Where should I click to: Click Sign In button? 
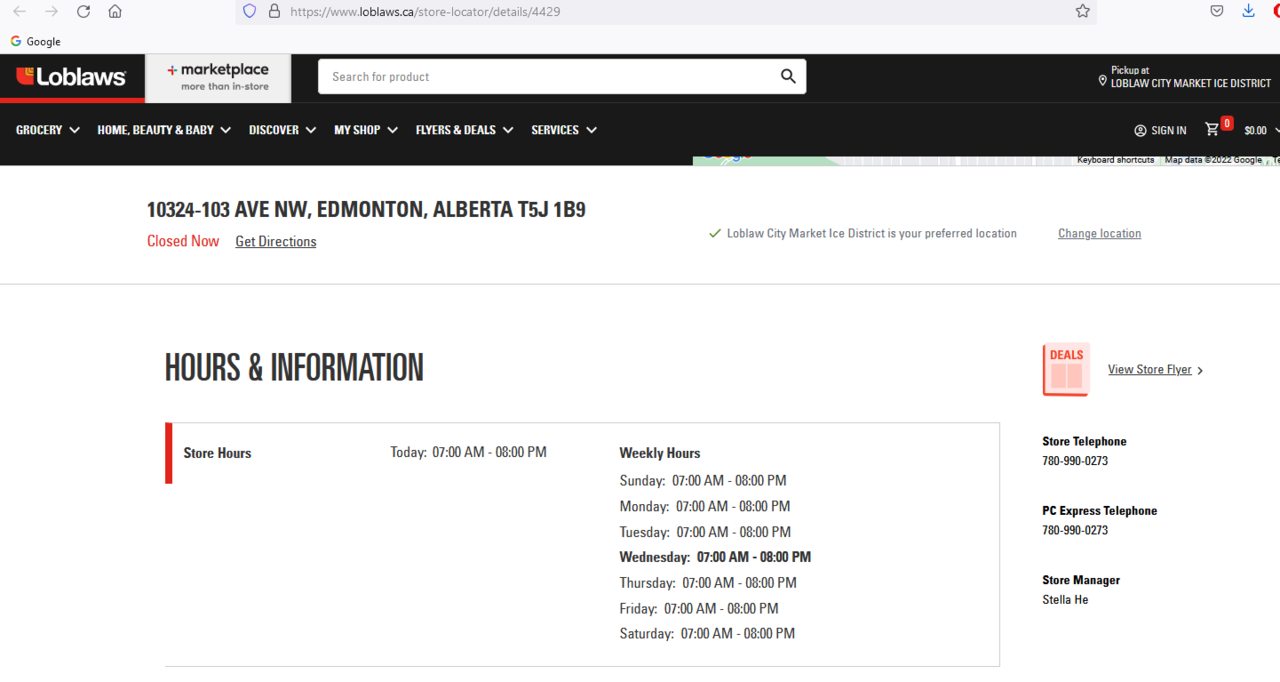[1160, 130]
